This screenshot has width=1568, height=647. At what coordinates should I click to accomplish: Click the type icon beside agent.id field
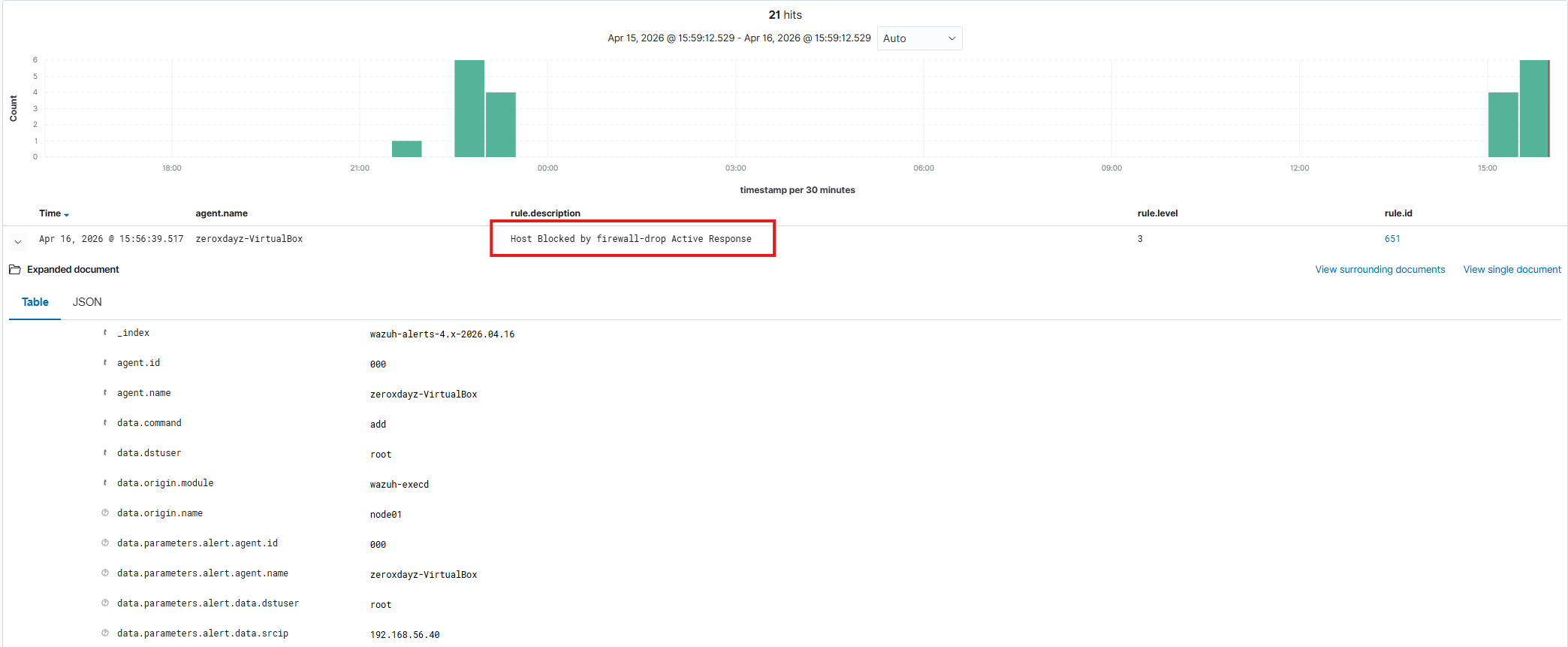(105, 362)
